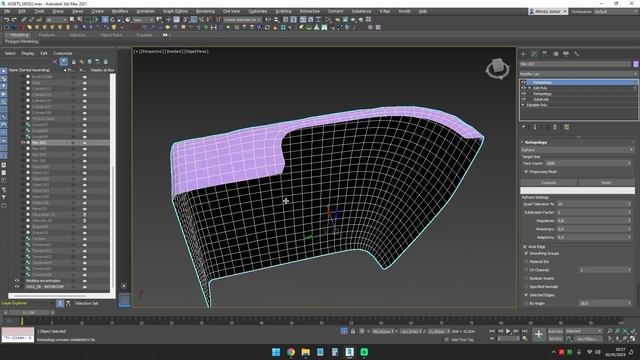
Task: Click the Edged Faces viewport label
Action: [196, 51]
